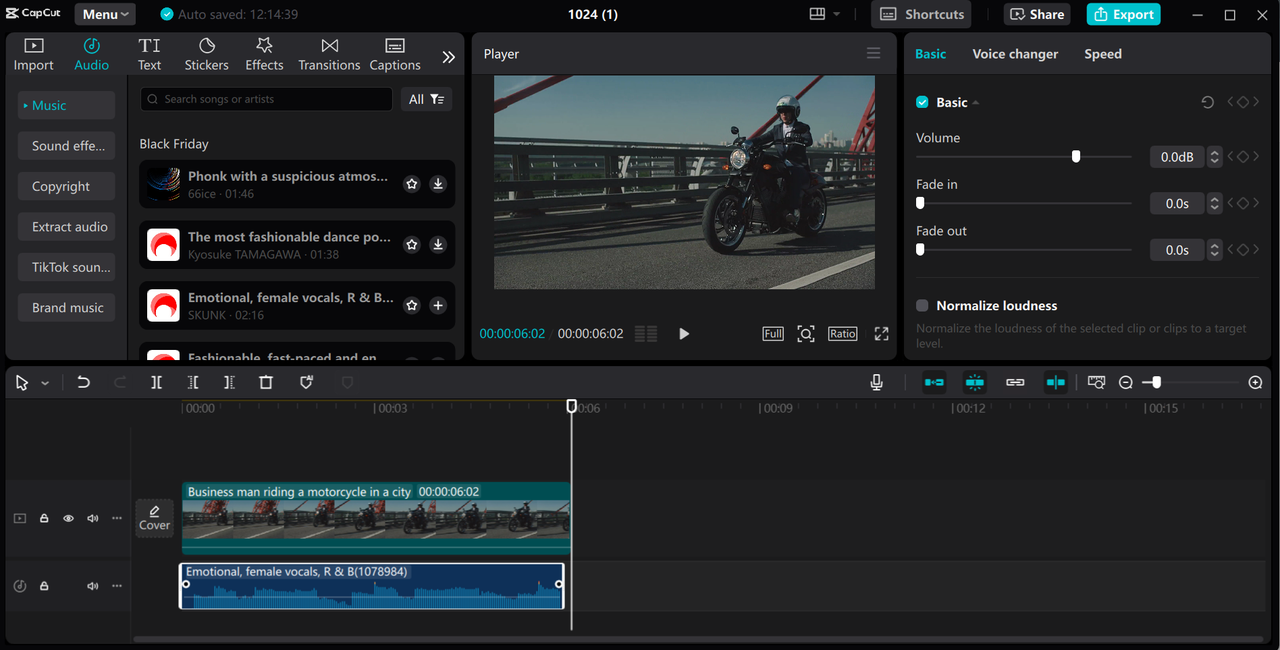Switch to the Speed tab
Screen dimensions: 1280x650
(x=1103, y=54)
